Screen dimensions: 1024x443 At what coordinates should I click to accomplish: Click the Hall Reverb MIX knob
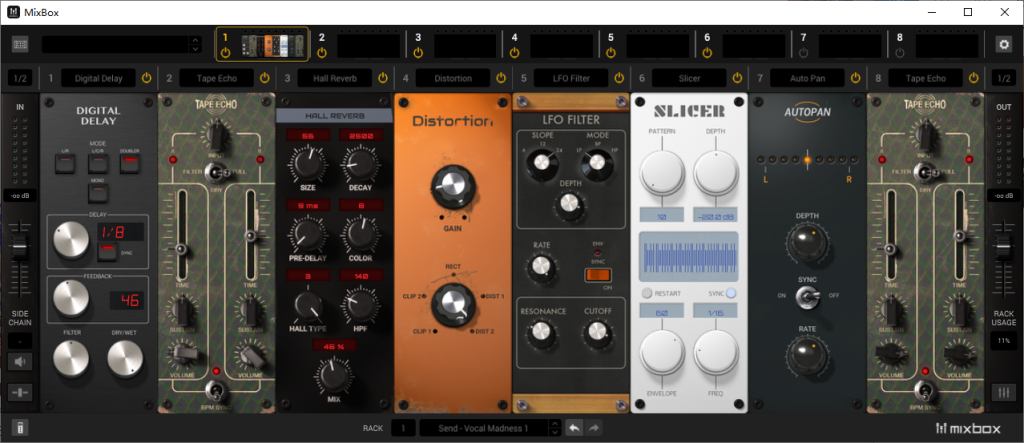[334, 376]
